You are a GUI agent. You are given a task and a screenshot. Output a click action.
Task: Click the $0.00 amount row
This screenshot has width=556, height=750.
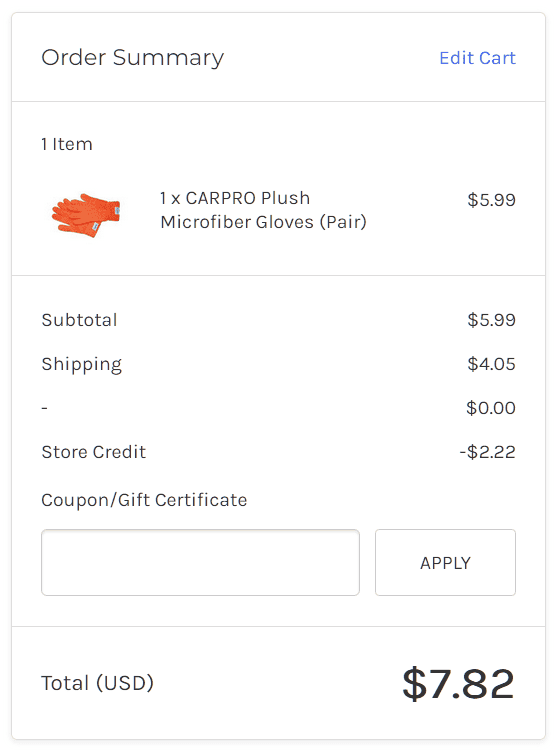pos(491,408)
